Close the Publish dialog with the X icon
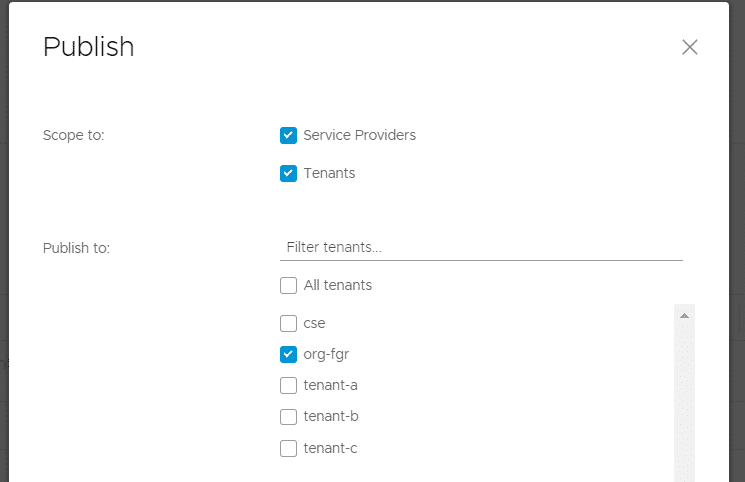The image size is (745, 482). 689,47
